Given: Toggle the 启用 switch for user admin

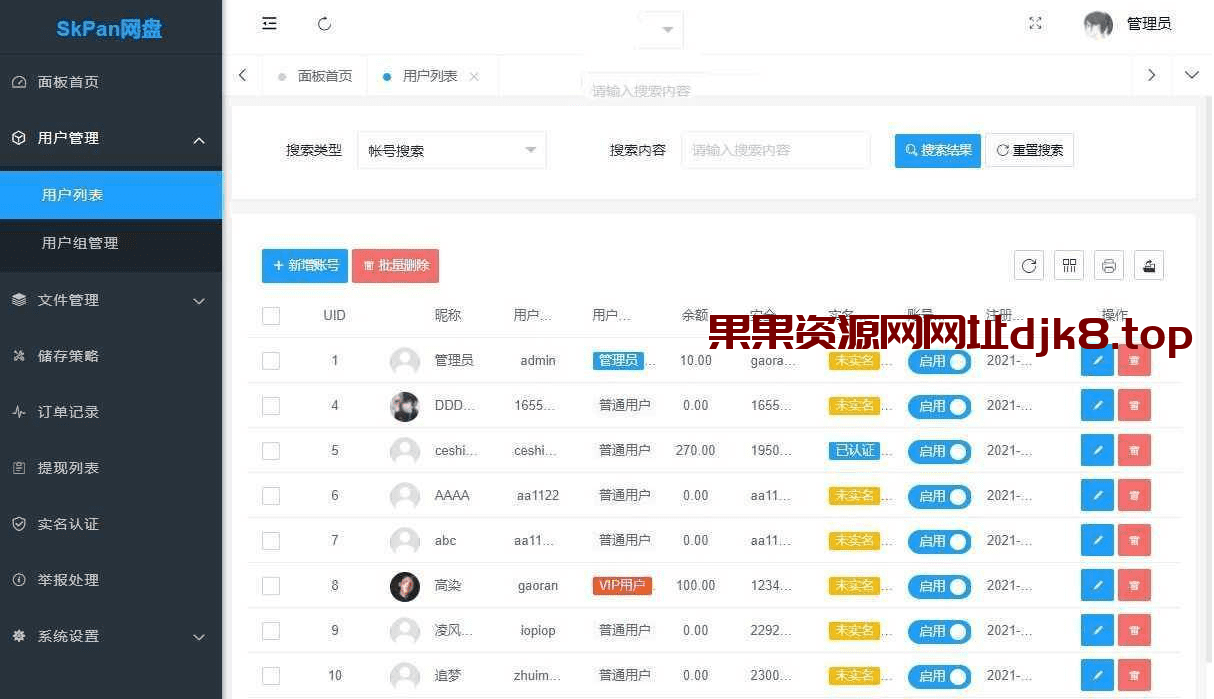Looking at the screenshot, I should 939,361.
